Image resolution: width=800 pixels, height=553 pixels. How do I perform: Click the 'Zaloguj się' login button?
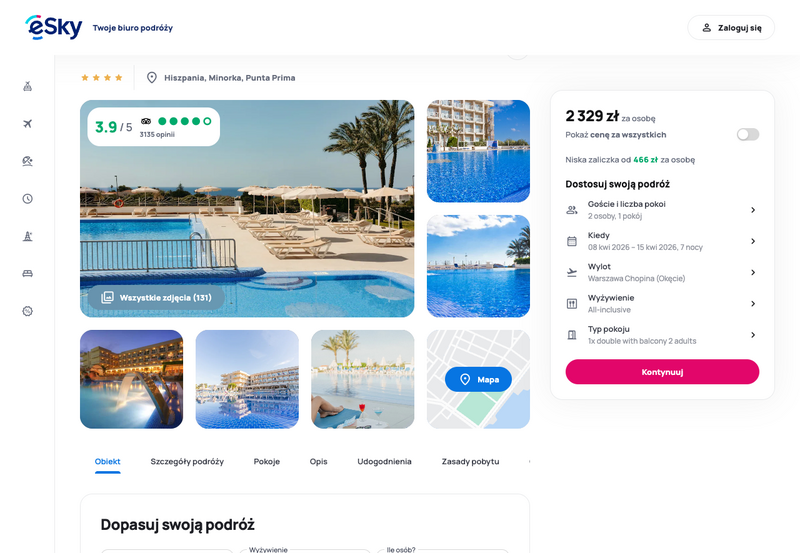click(x=731, y=28)
